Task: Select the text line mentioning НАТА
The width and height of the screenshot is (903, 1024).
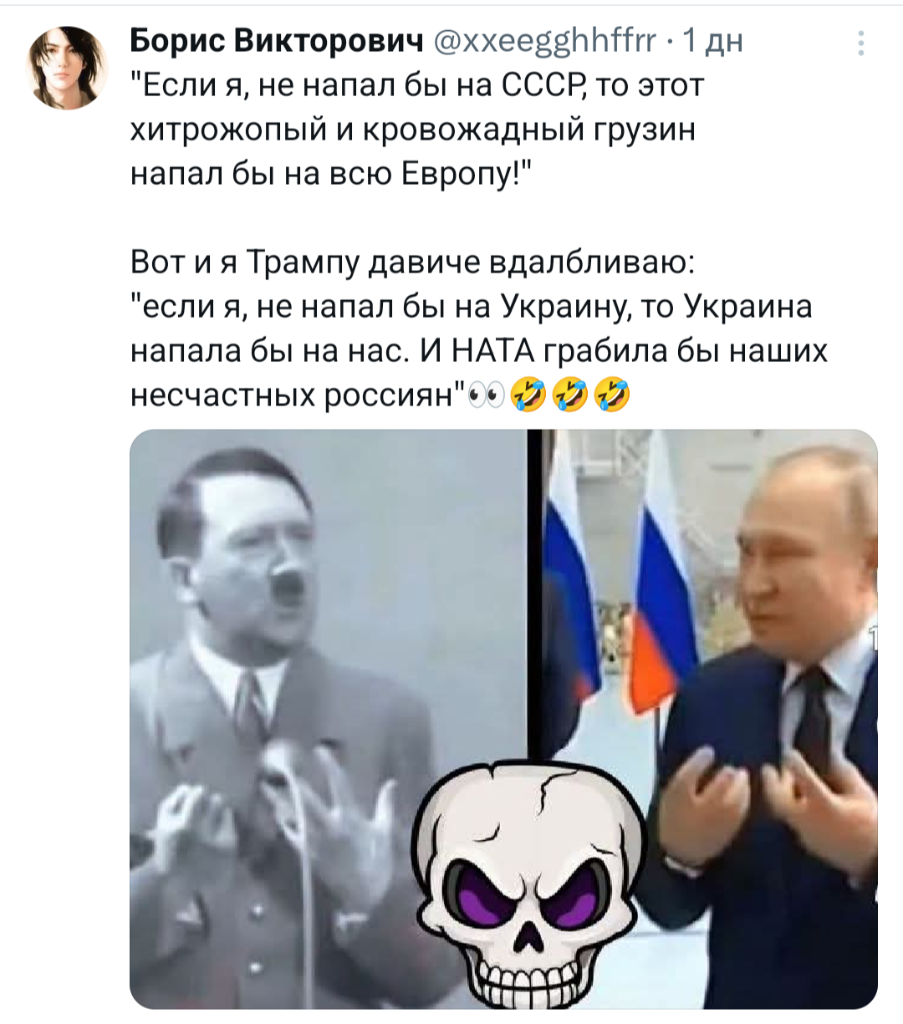Action: point(479,351)
